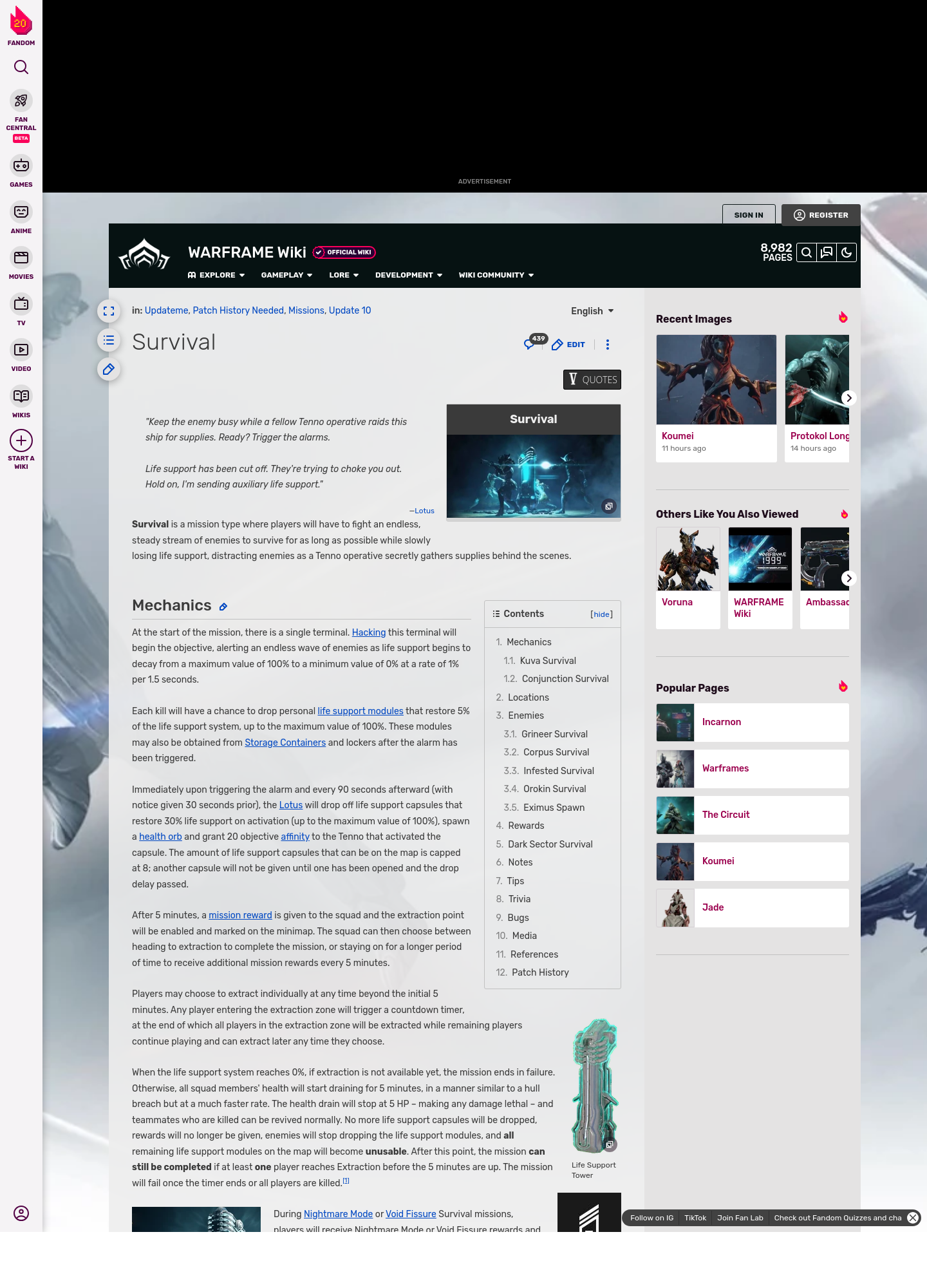Open the Quotes button
This screenshot has width=927, height=1288.
[592, 380]
